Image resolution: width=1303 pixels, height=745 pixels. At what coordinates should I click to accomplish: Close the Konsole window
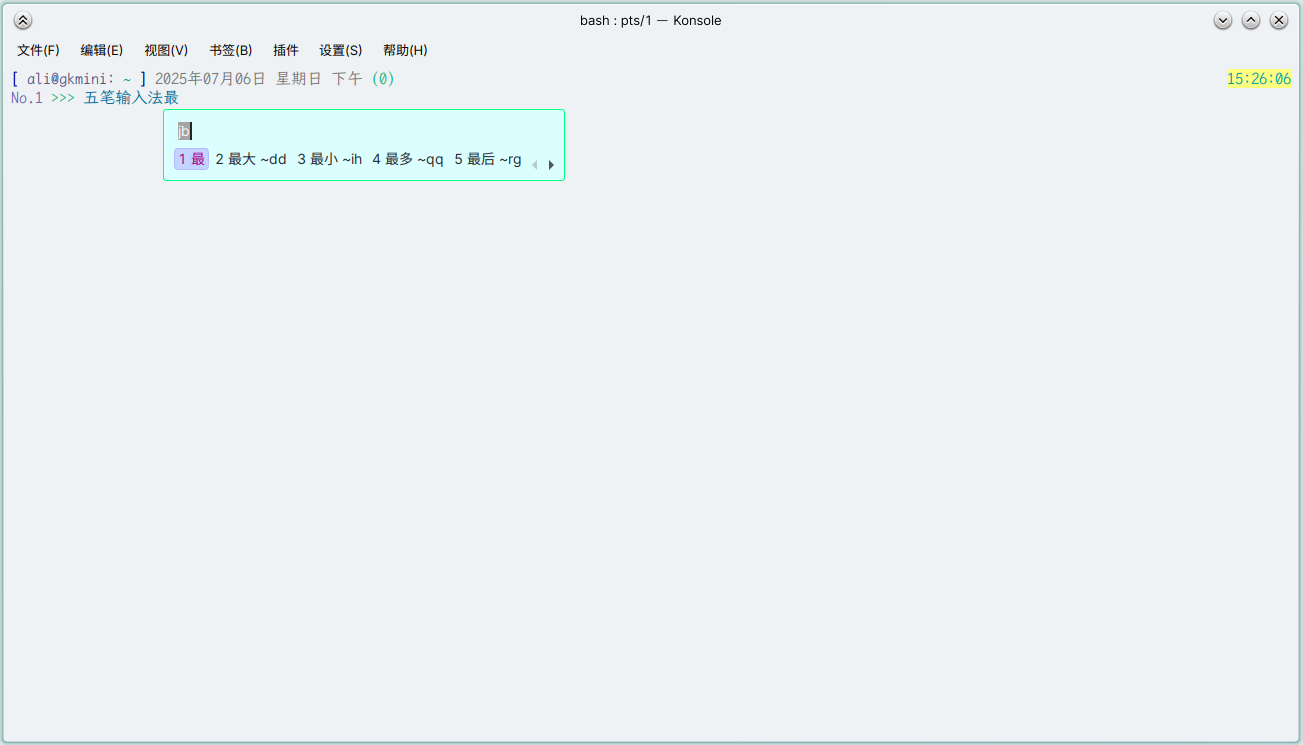tap(1279, 20)
